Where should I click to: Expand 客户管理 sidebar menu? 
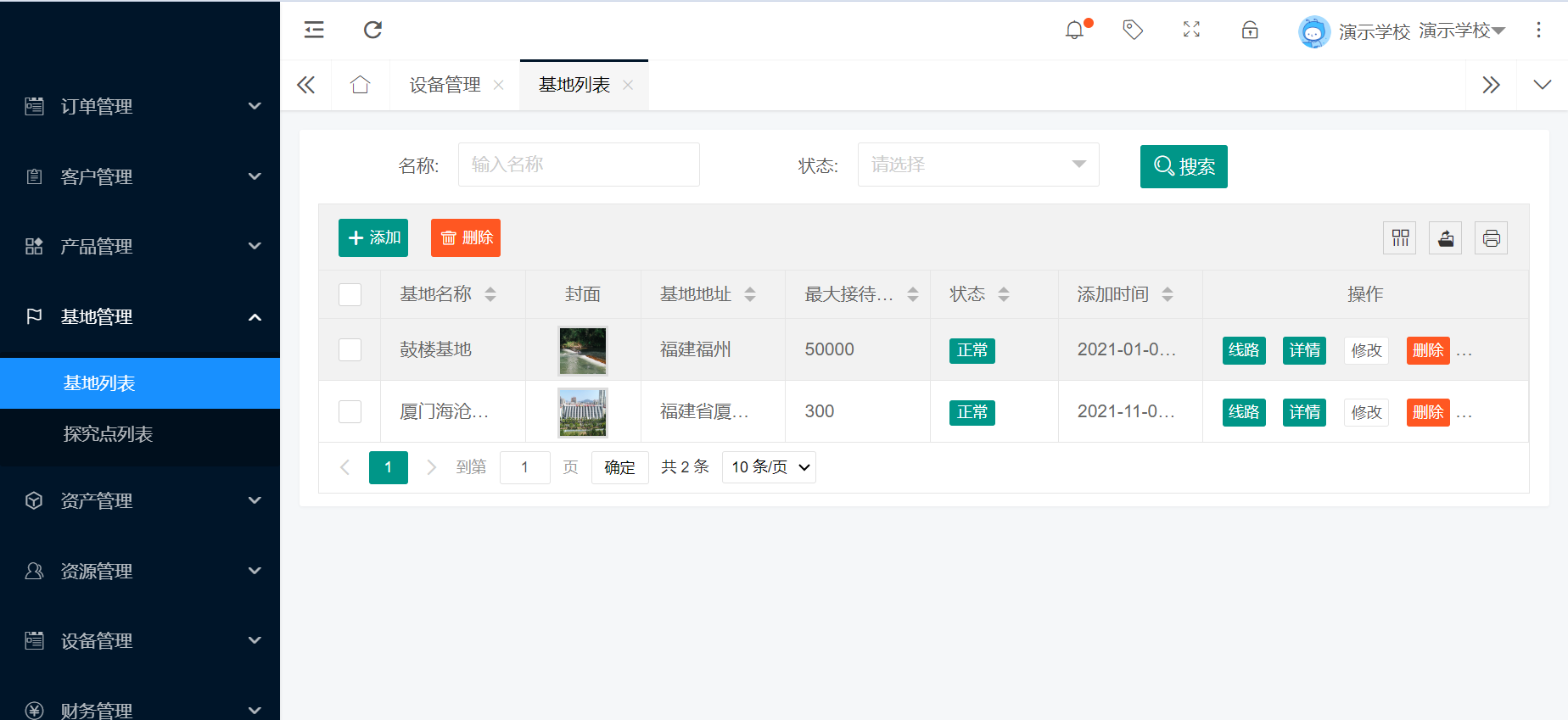(140, 176)
